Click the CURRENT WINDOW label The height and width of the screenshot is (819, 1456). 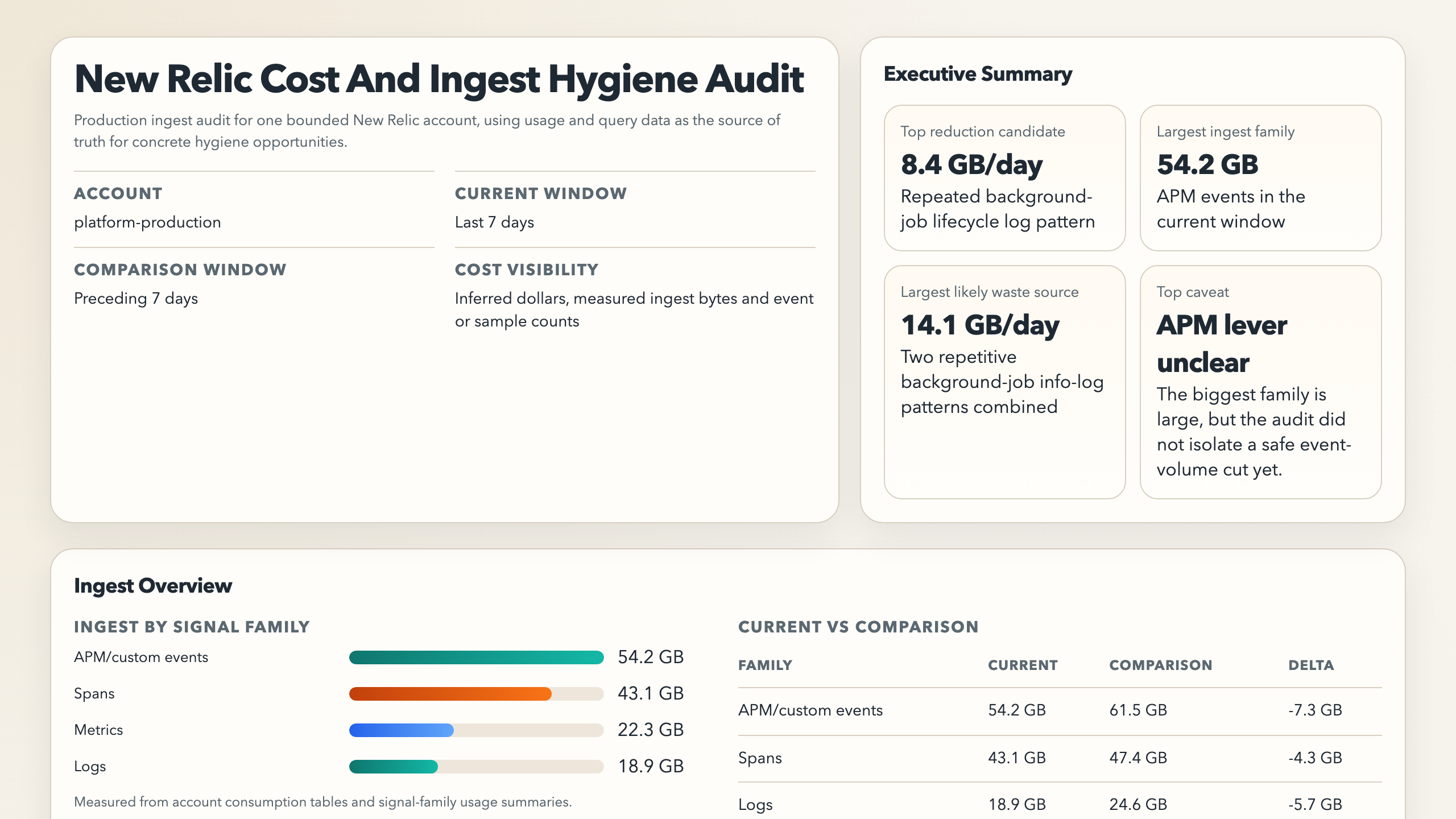coord(541,193)
